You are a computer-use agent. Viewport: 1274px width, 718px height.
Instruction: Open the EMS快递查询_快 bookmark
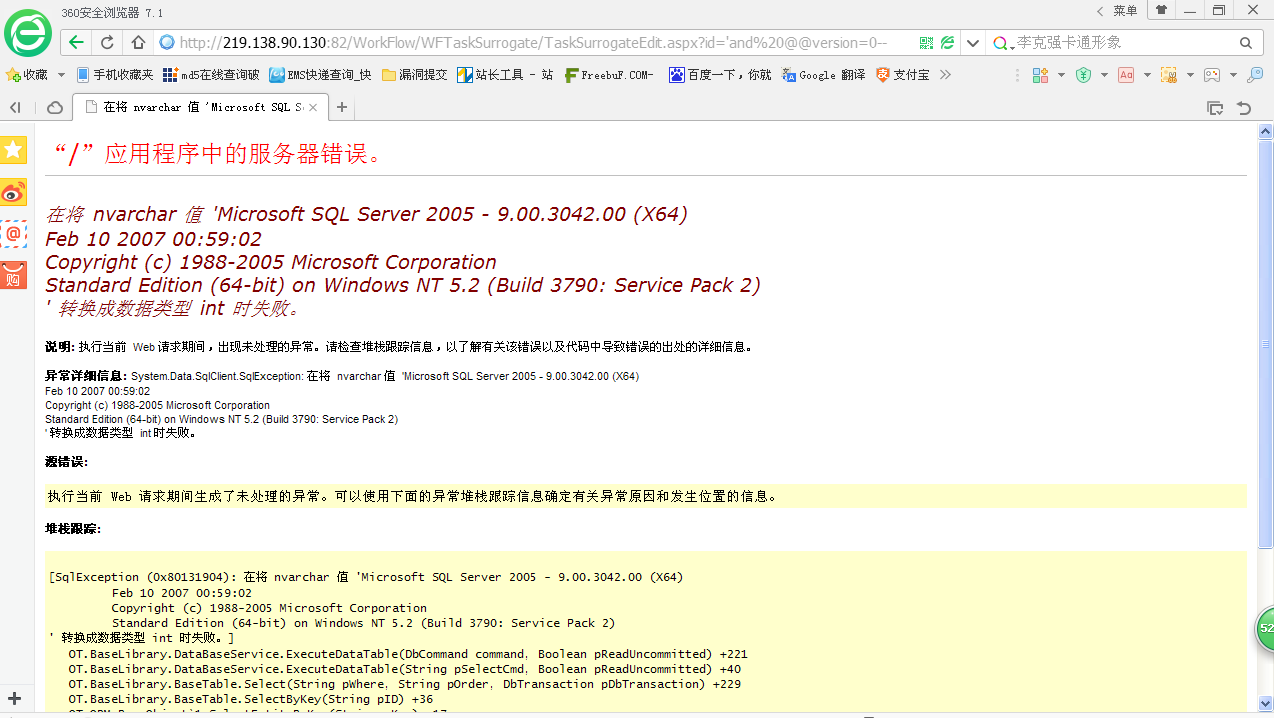pos(320,75)
